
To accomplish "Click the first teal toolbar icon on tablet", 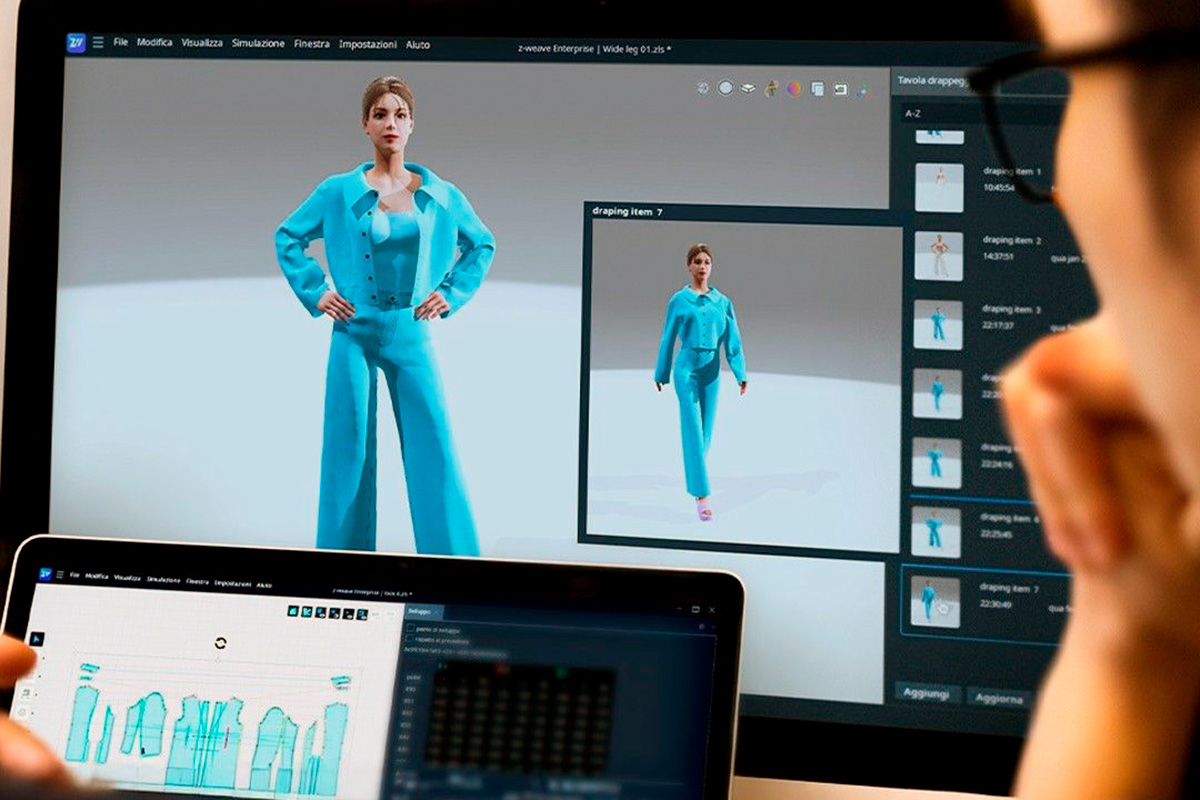I will 294,611.
